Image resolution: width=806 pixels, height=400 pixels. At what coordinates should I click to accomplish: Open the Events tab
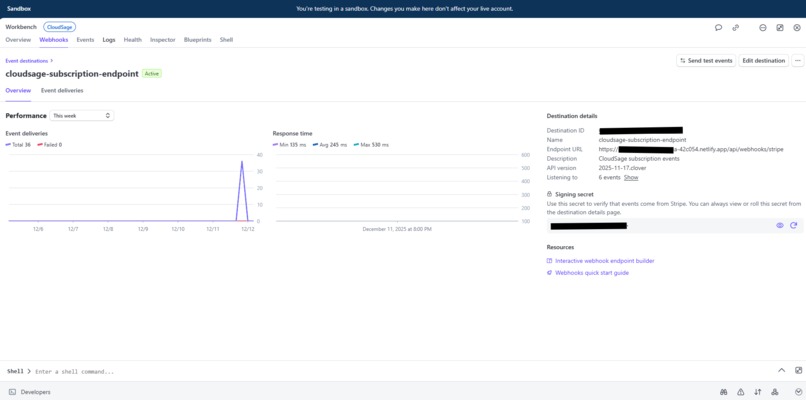pyautogui.click(x=85, y=40)
